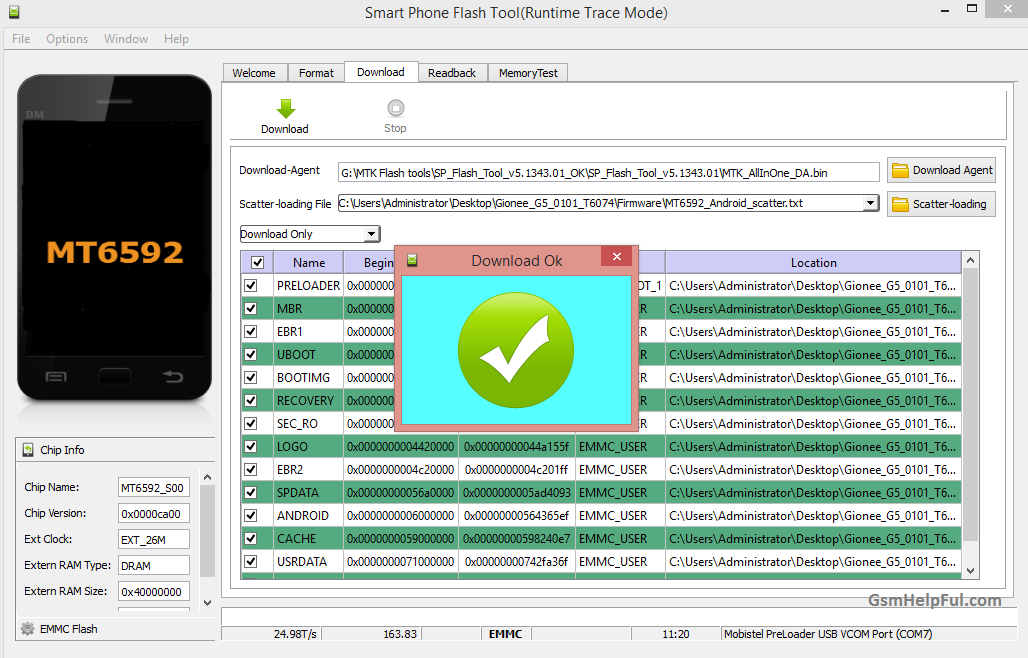Click the folder icon on Scatter-loading button
The image size is (1028, 658).
[900, 204]
